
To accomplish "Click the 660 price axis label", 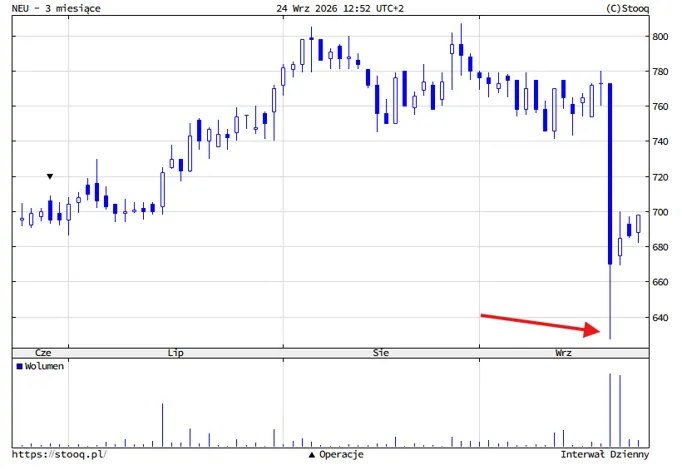I will 660,282.
